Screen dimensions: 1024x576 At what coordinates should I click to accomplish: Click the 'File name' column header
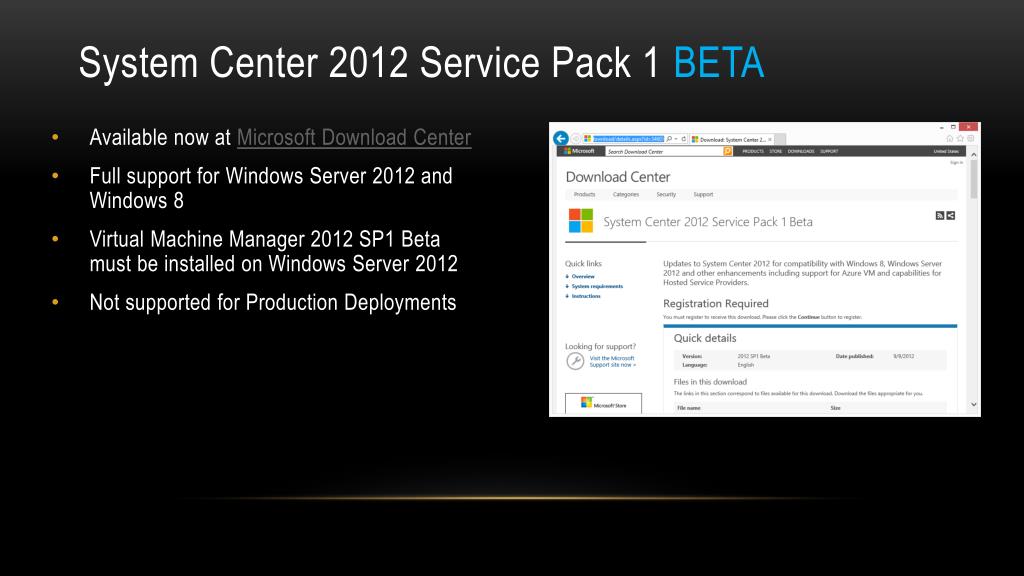688,408
